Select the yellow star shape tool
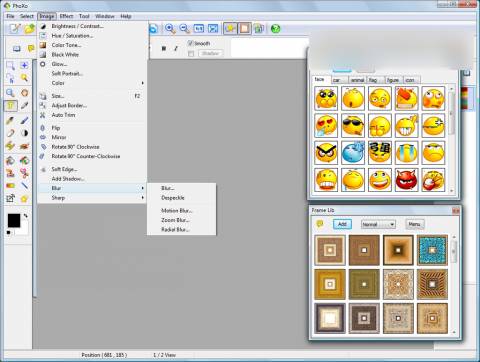The width and height of the screenshot is (480, 362). pyautogui.click(x=24, y=199)
